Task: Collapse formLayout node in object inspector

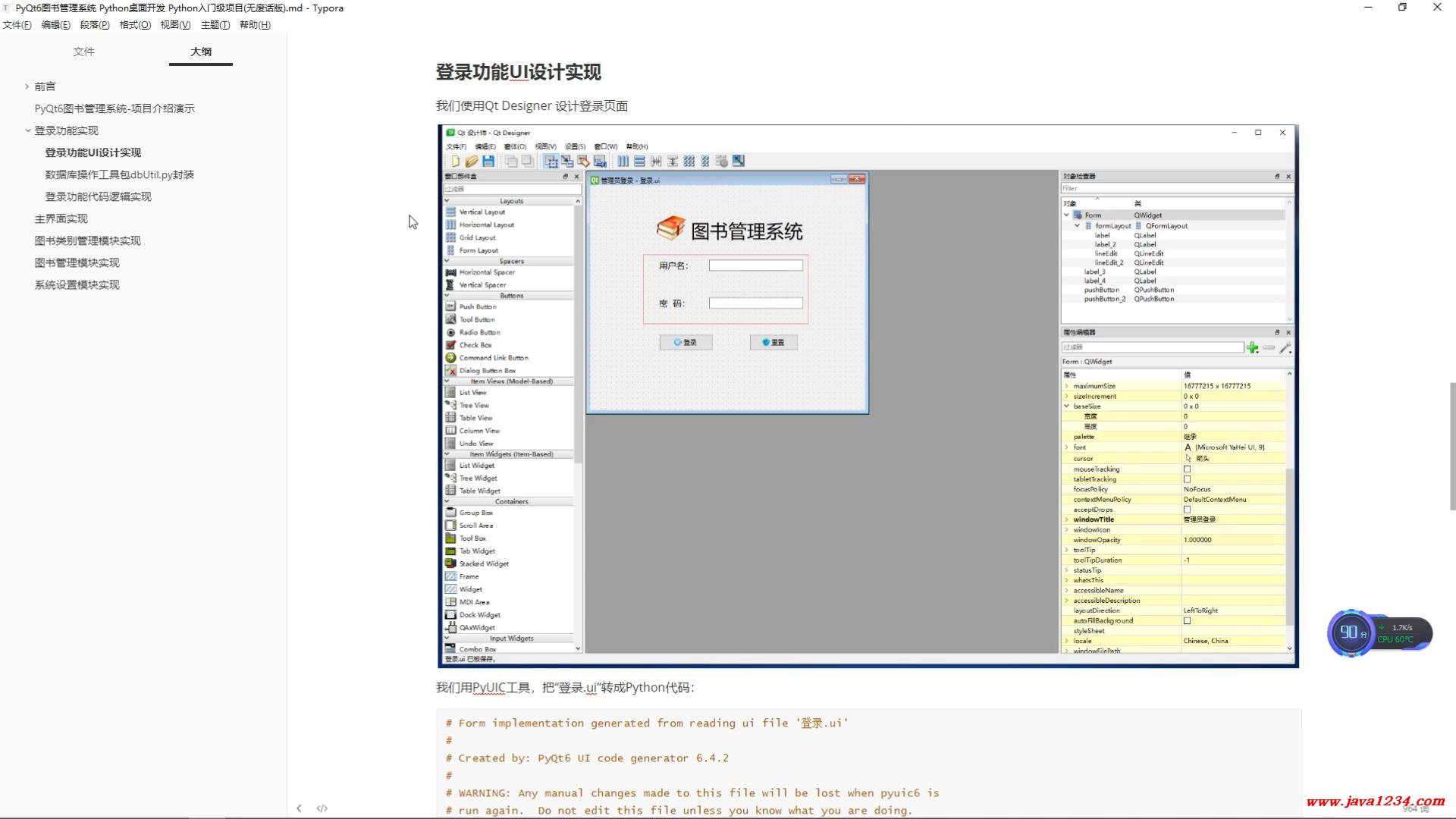Action: pyautogui.click(x=1077, y=226)
